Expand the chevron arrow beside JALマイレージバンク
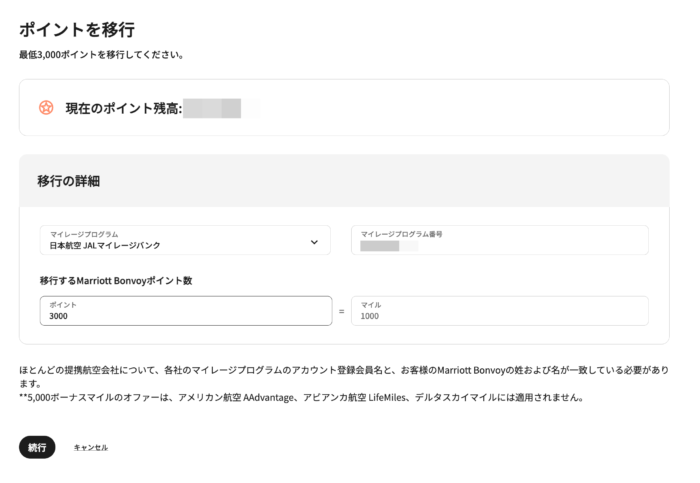700x483 pixels. pyautogui.click(x=314, y=242)
